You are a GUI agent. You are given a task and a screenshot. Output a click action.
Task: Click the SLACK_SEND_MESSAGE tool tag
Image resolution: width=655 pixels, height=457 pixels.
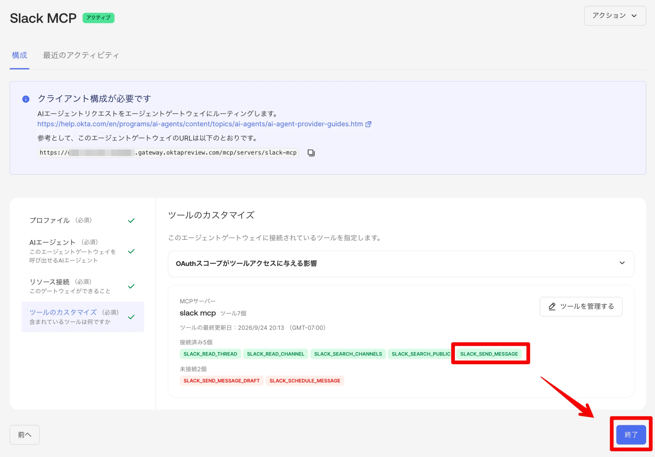pyautogui.click(x=489, y=354)
